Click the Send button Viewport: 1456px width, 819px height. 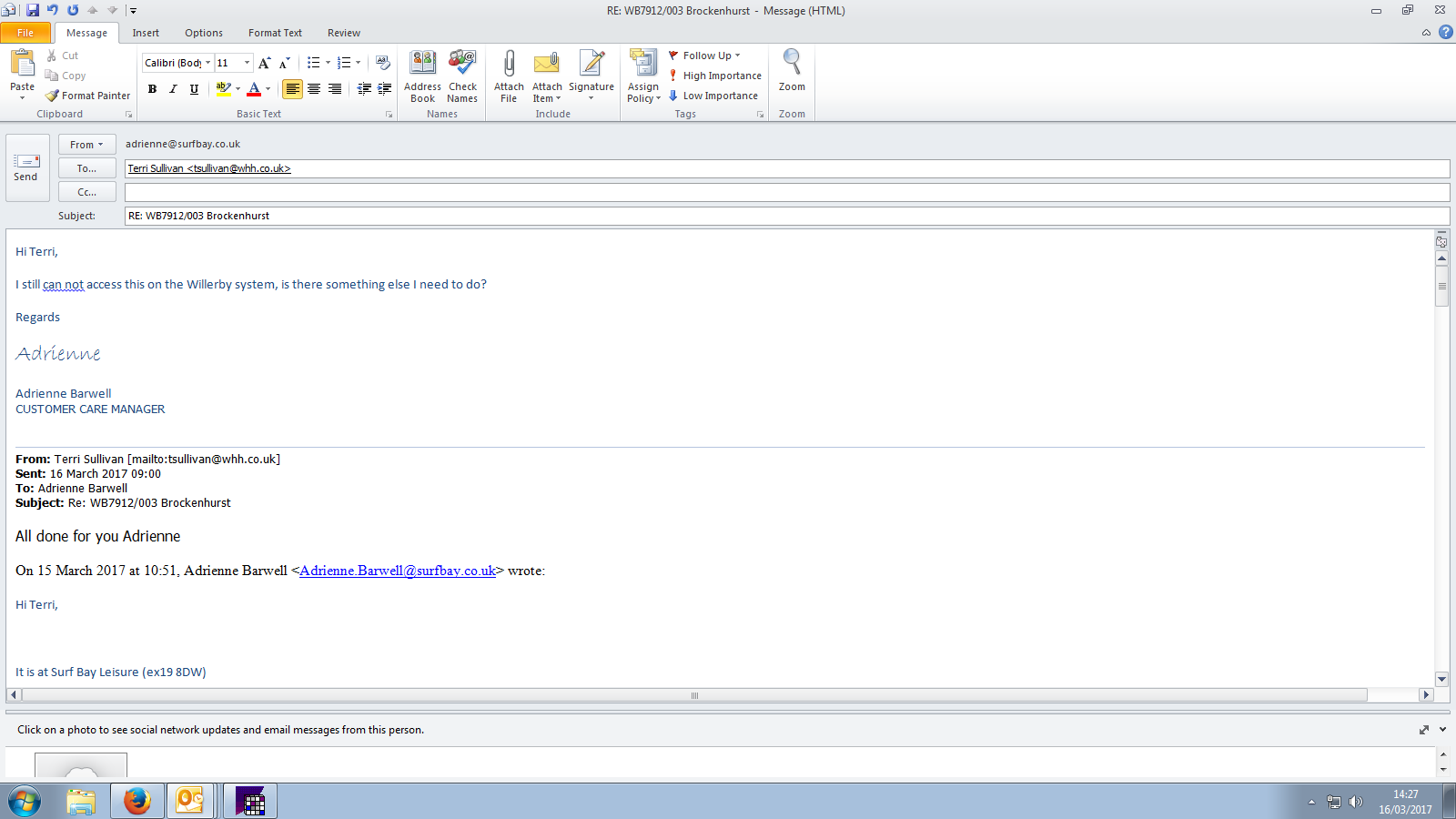point(26,167)
